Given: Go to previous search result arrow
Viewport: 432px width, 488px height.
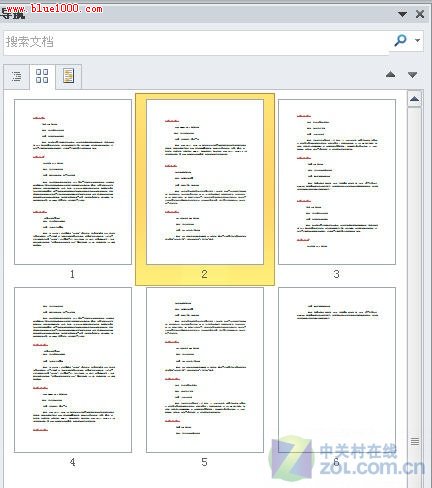Looking at the screenshot, I should [391, 74].
